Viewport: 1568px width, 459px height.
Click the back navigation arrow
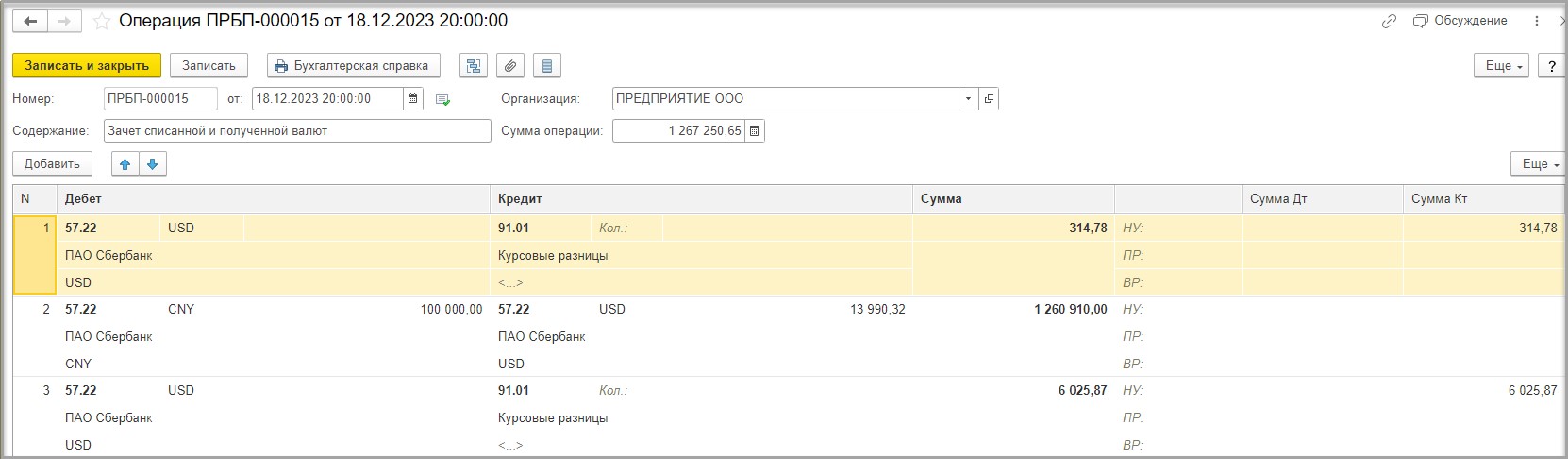pyautogui.click(x=30, y=21)
